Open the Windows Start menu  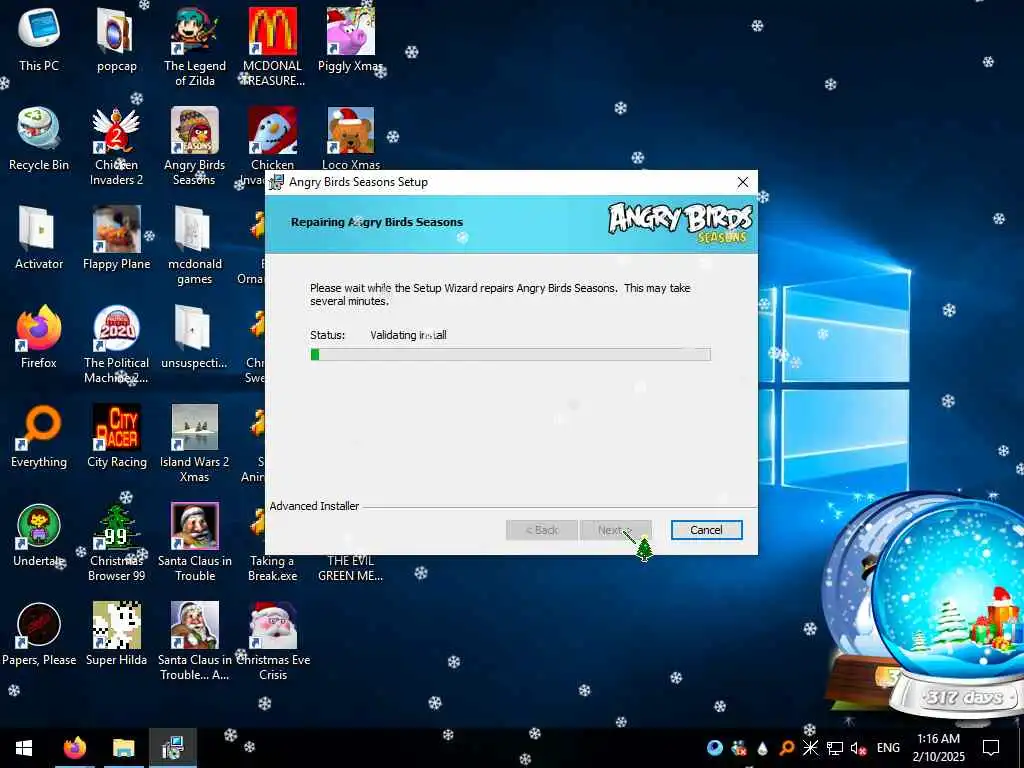[24, 748]
